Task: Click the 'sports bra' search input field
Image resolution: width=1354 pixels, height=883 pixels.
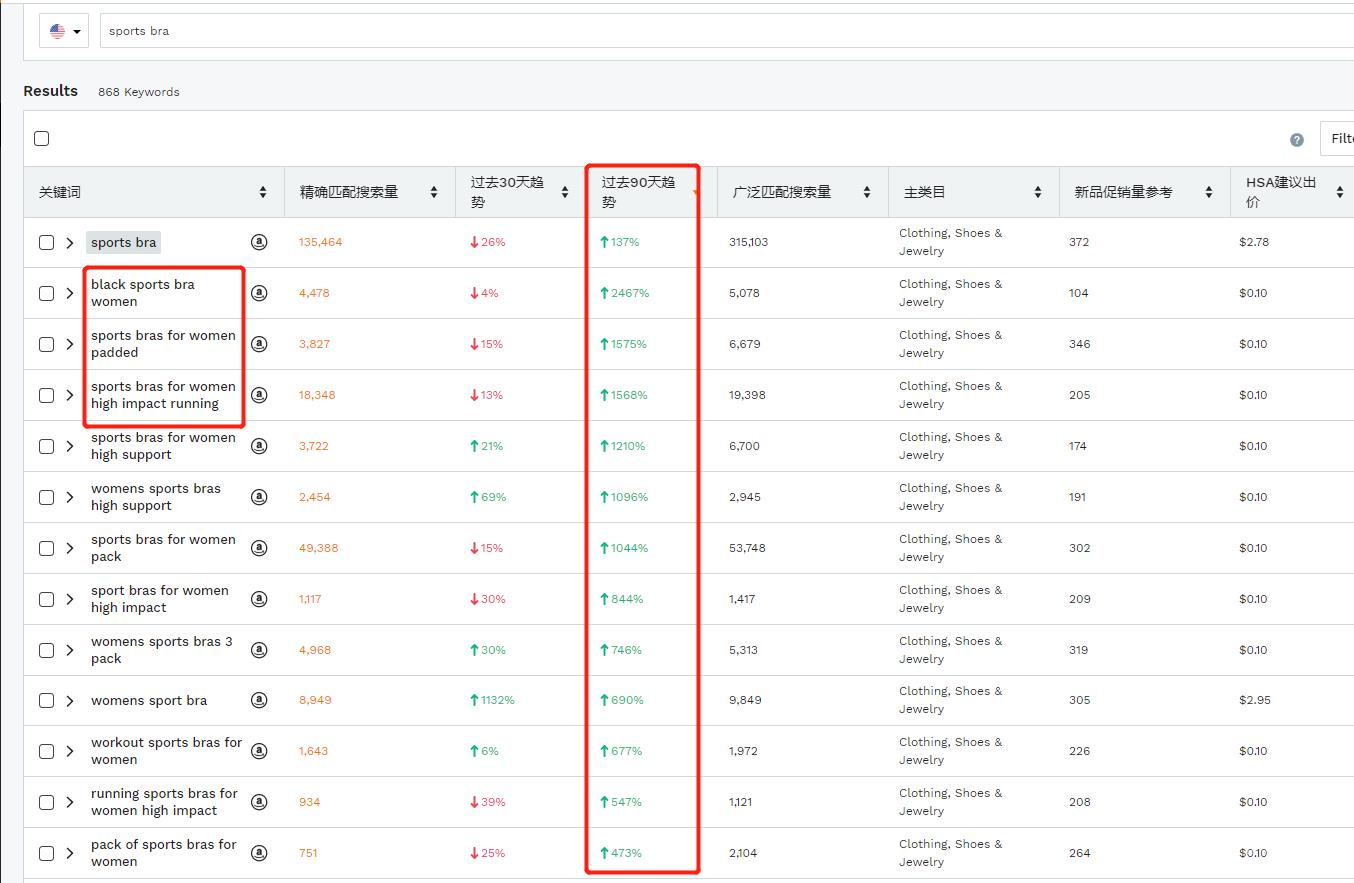Action: pyautogui.click(x=700, y=31)
